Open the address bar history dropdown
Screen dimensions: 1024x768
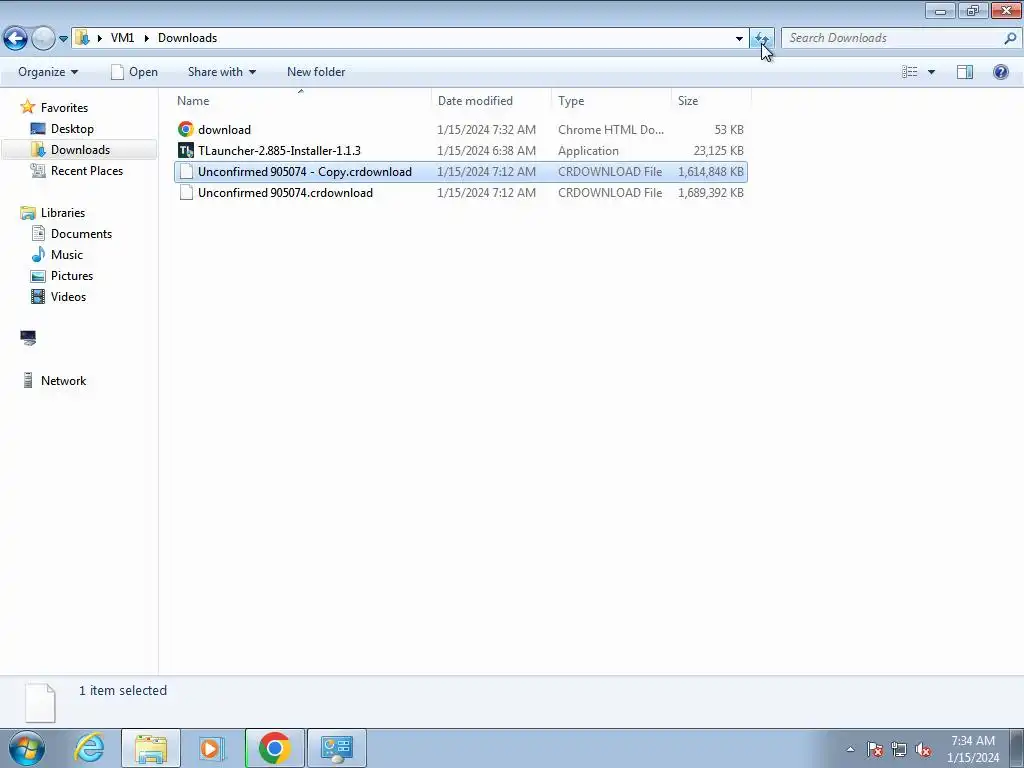coord(739,39)
